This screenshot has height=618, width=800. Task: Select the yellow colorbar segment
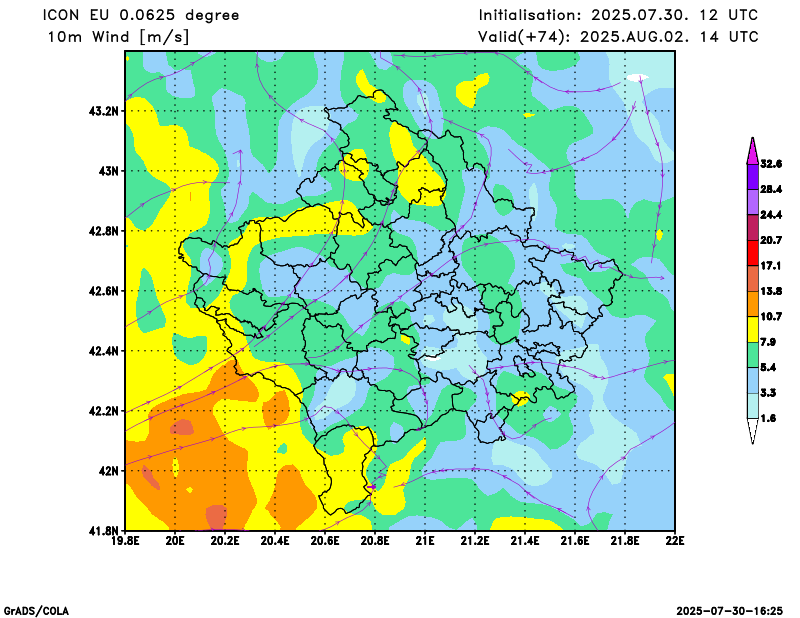[x=753, y=329]
